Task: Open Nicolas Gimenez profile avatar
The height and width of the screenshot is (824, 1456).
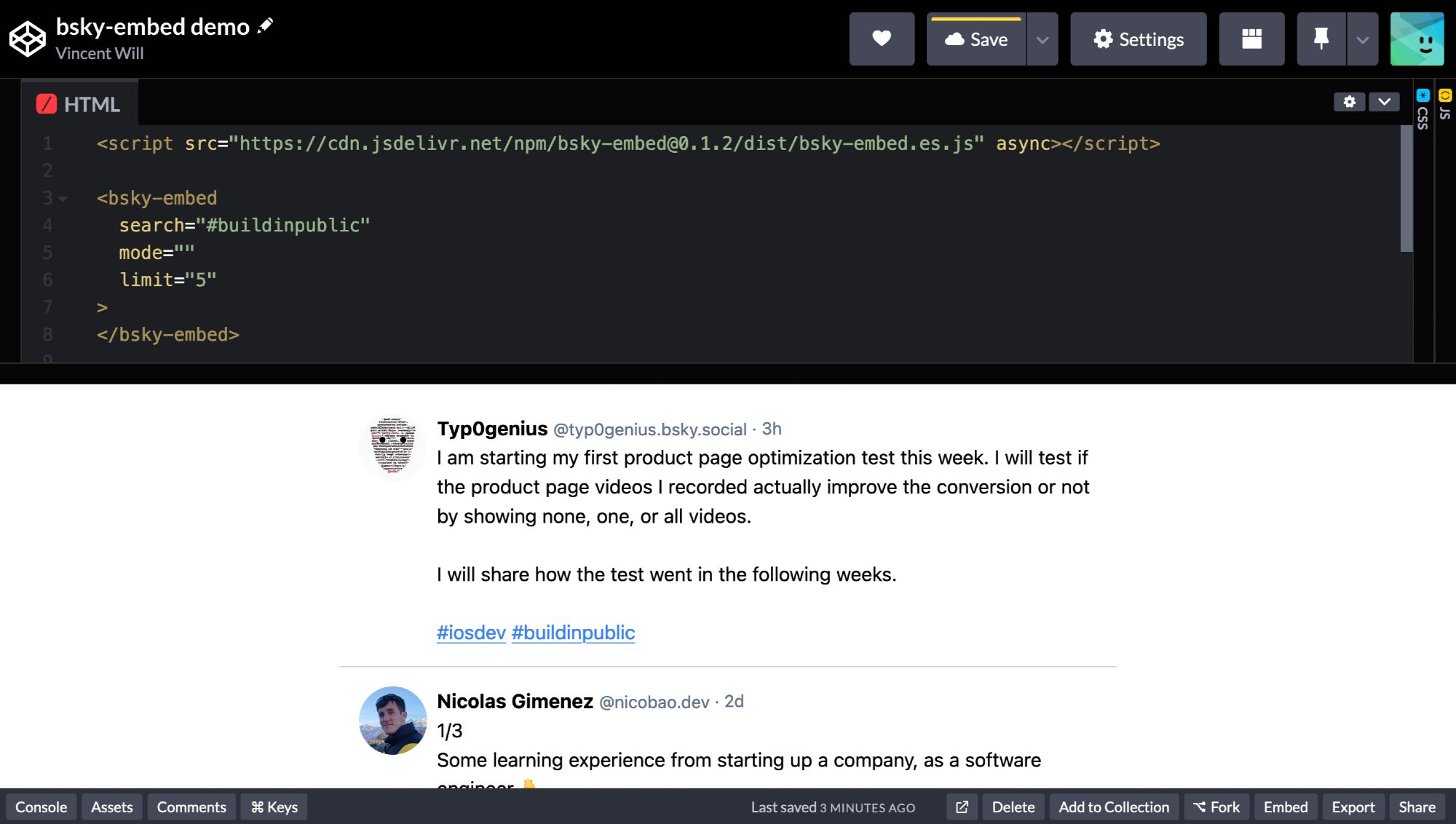Action: pyautogui.click(x=393, y=720)
